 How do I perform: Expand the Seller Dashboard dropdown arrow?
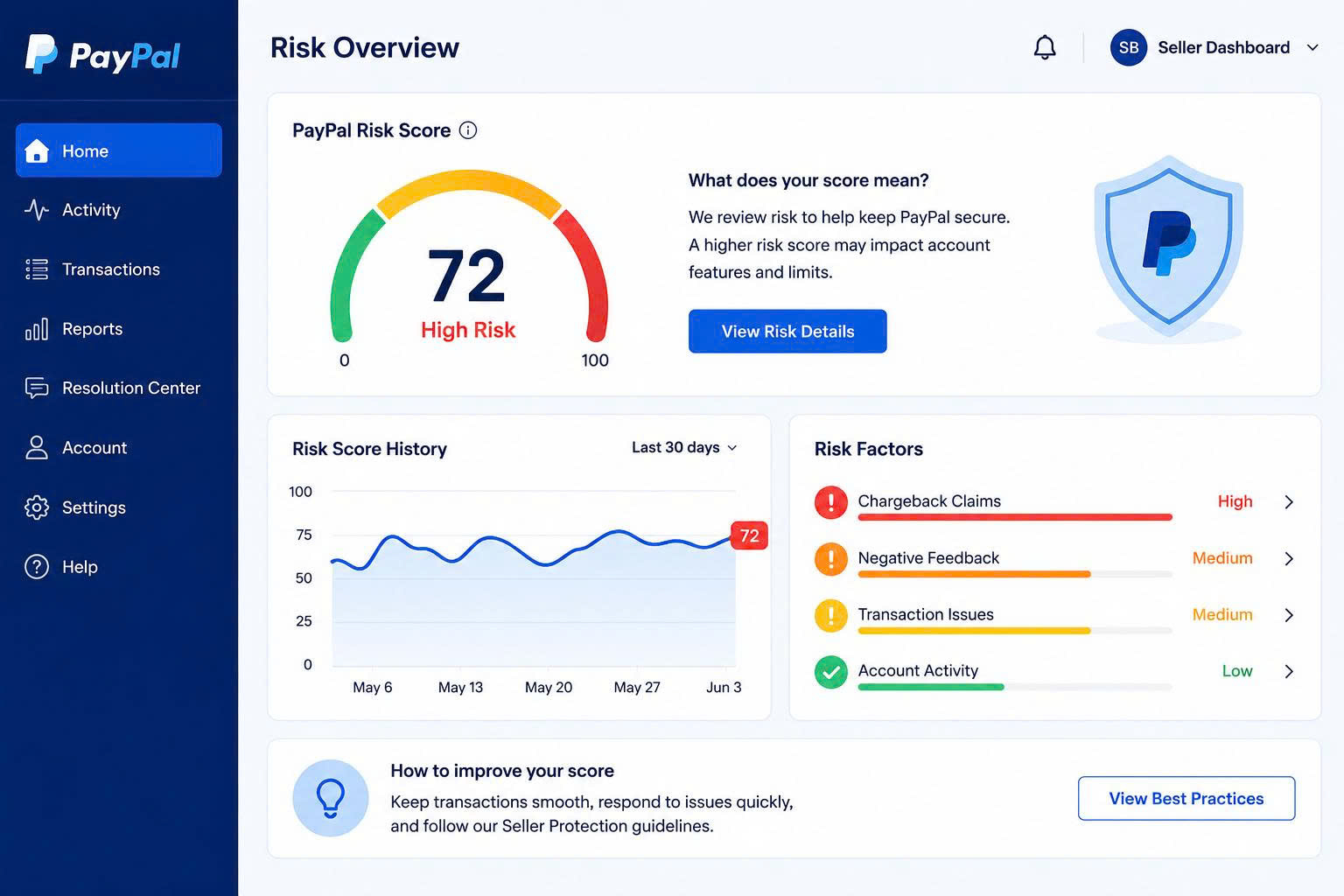pos(1312,47)
